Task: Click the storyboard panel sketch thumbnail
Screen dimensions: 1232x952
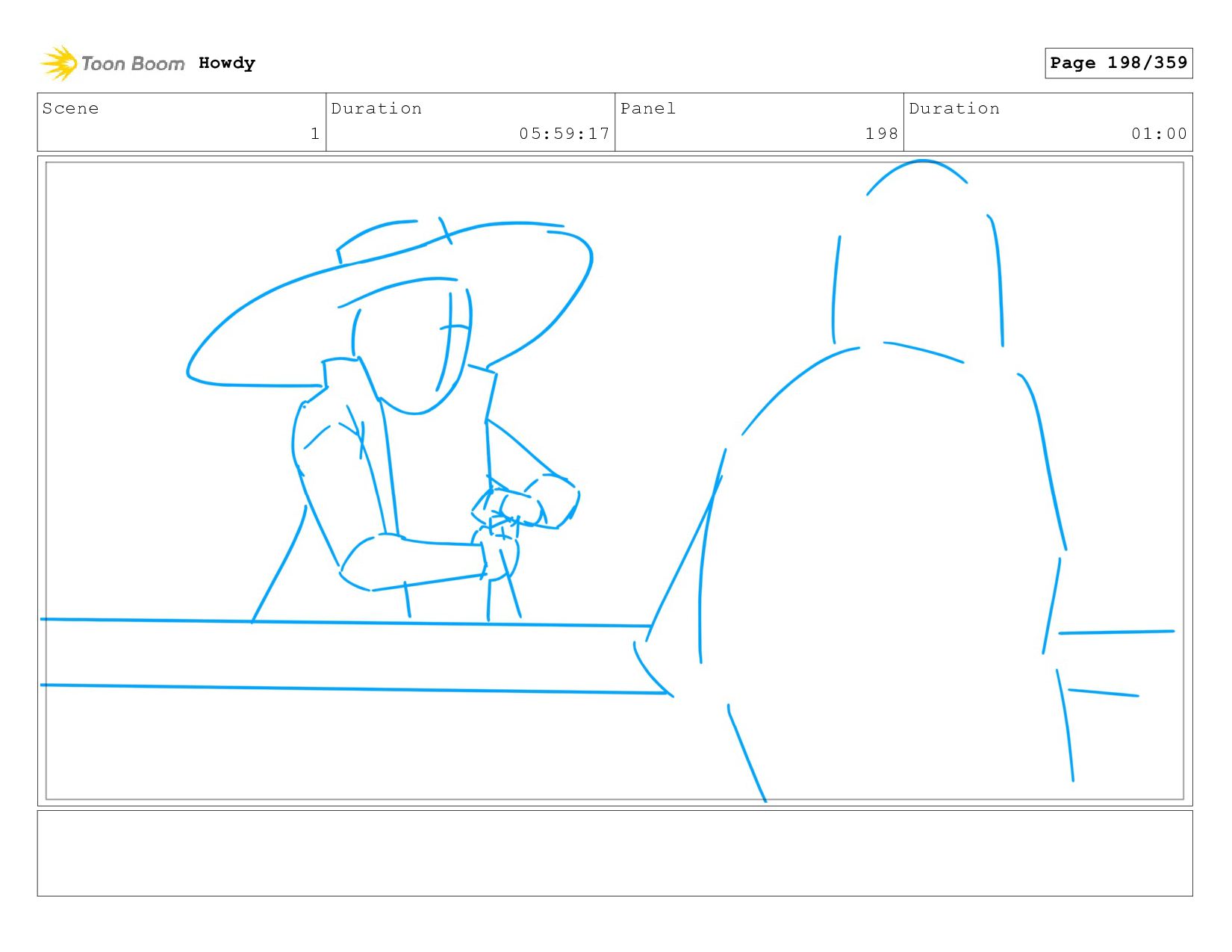Action: click(615, 481)
